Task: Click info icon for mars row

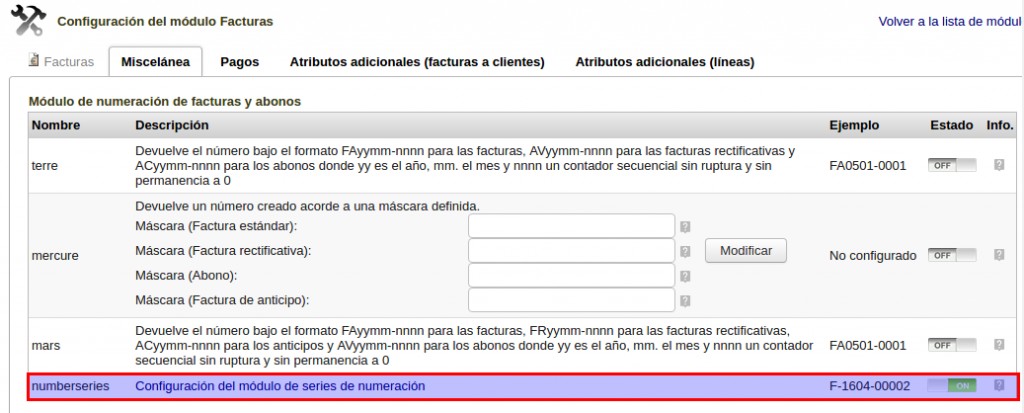Action: (x=998, y=345)
